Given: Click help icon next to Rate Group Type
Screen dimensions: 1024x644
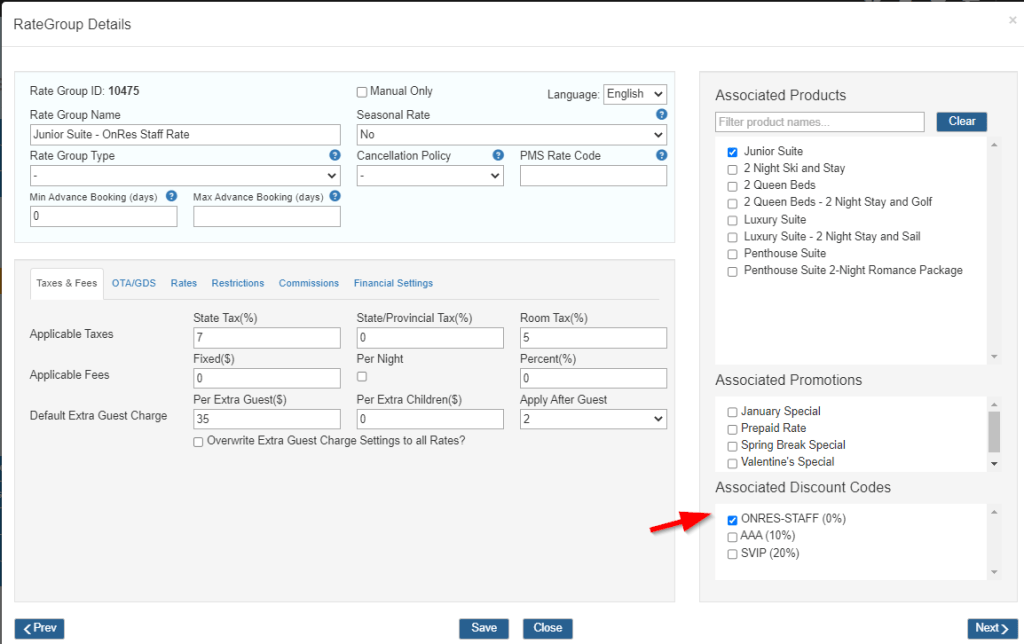Looking at the screenshot, I should tap(335, 156).
